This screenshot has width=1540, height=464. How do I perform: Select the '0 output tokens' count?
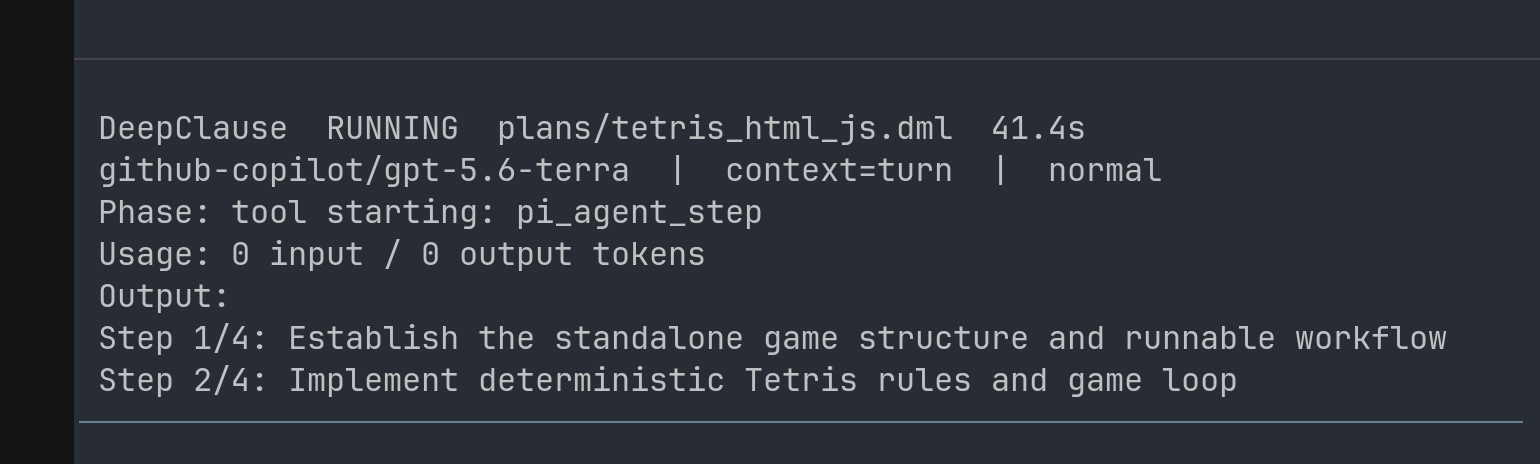563,255
